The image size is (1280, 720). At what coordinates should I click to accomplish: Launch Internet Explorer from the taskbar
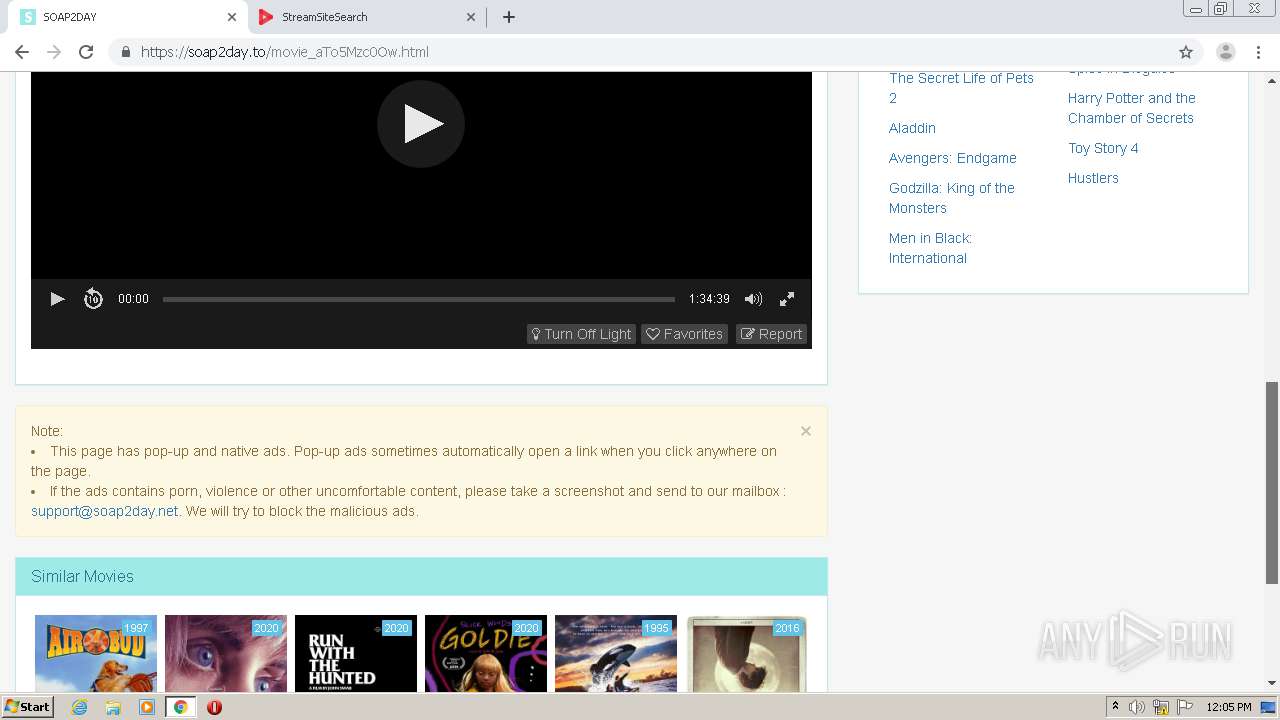(79, 707)
